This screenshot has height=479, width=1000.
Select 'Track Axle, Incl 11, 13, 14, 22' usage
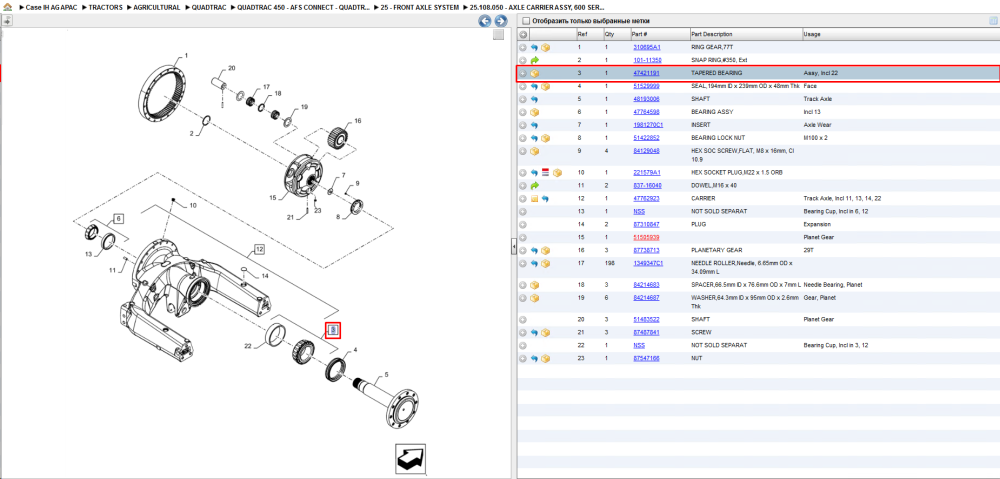[842, 198]
